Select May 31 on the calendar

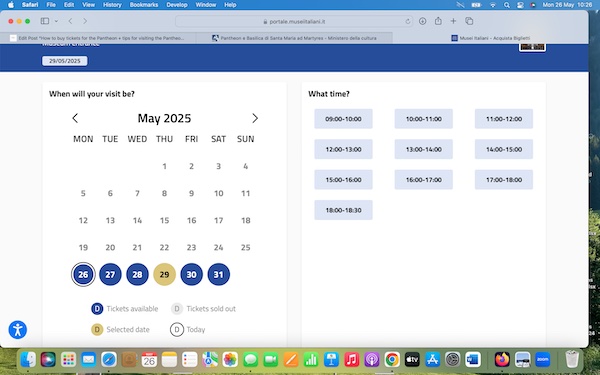tap(218, 274)
